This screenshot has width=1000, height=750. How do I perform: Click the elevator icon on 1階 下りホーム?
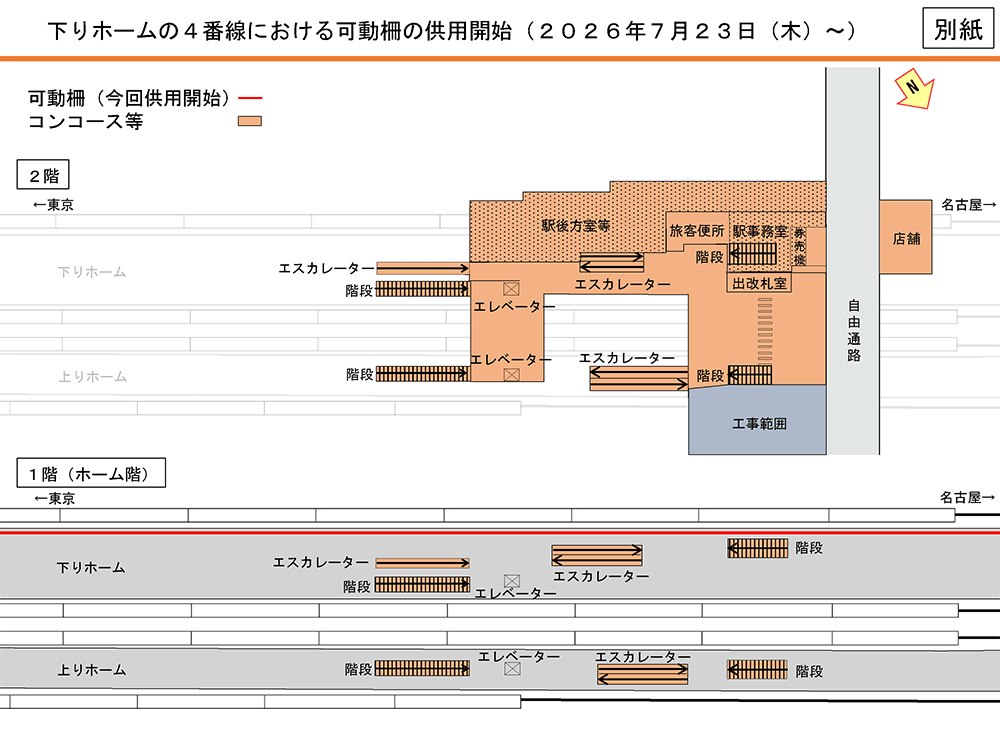tap(512, 581)
